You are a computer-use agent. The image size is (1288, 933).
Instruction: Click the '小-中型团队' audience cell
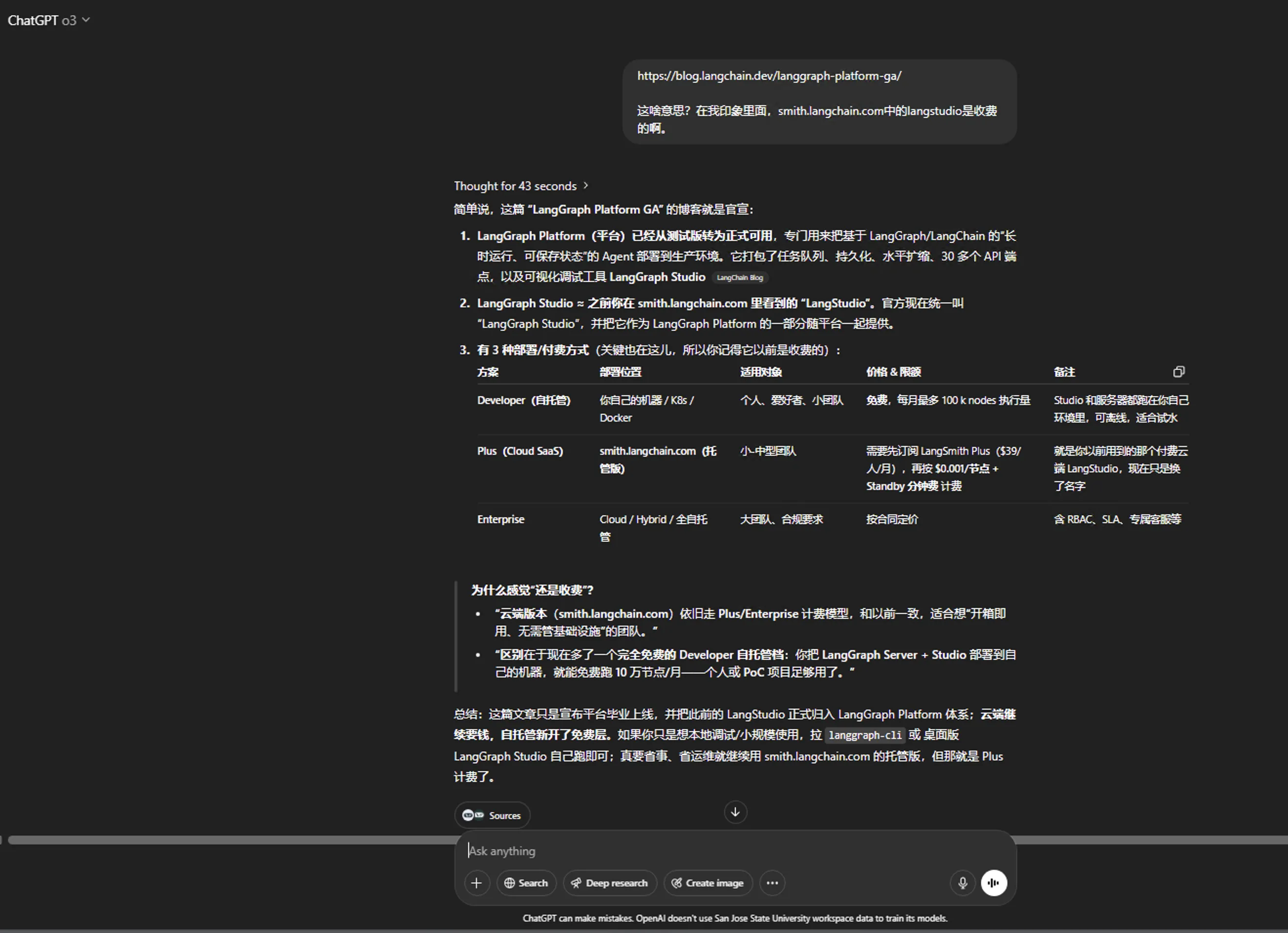pos(768,451)
